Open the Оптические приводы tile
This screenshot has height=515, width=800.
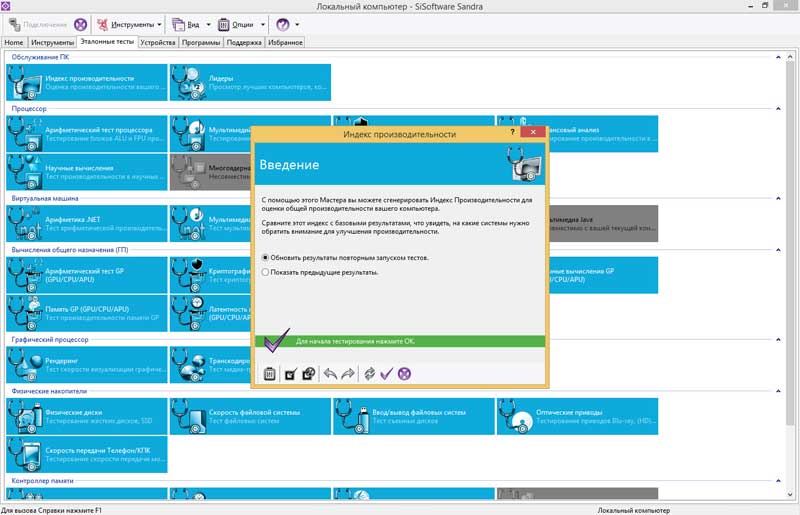point(578,416)
